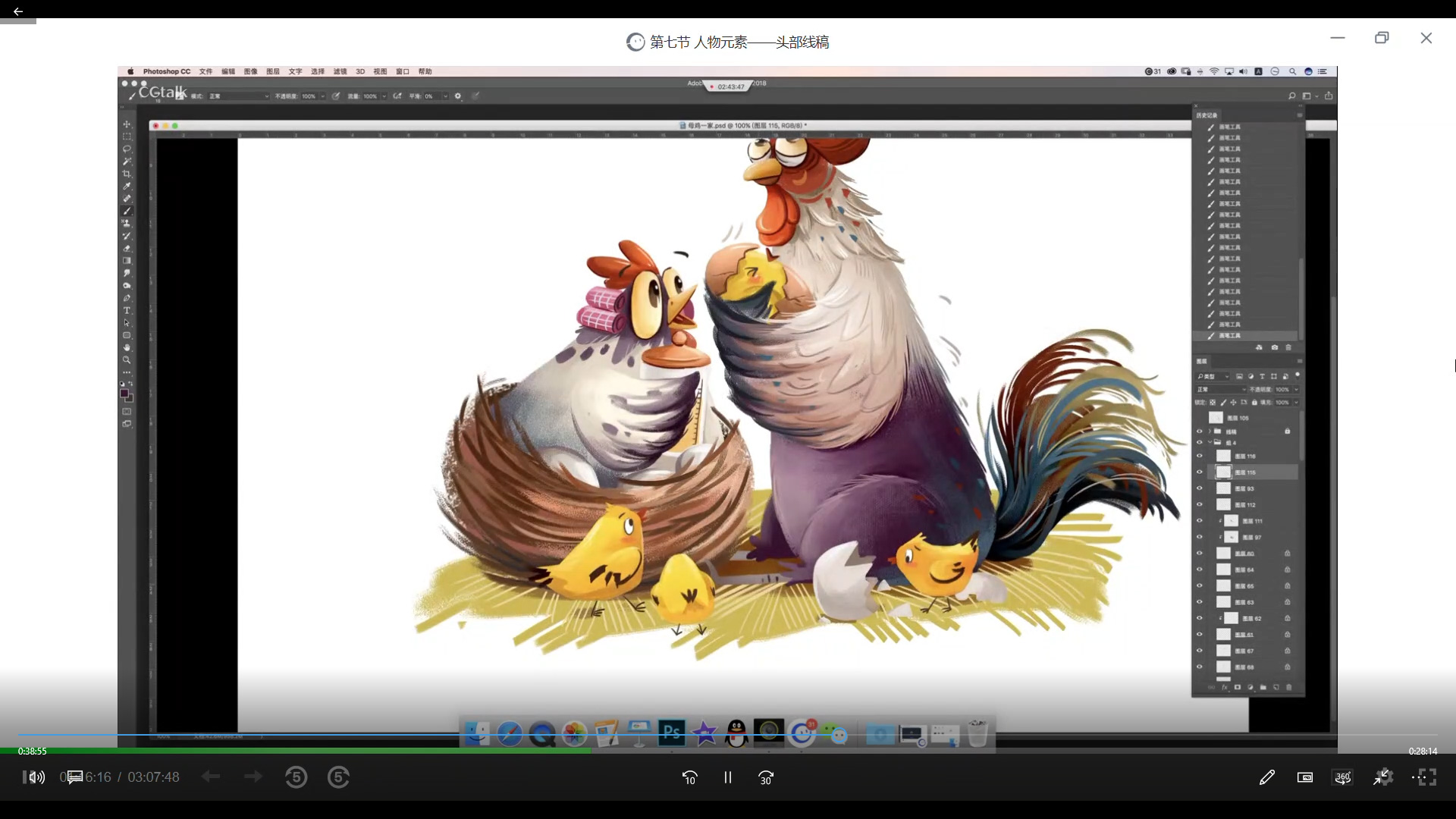Hide layer 图层 116 with eye icon
The width and height of the screenshot is (1456, 819).
[x=1200, y=456]
